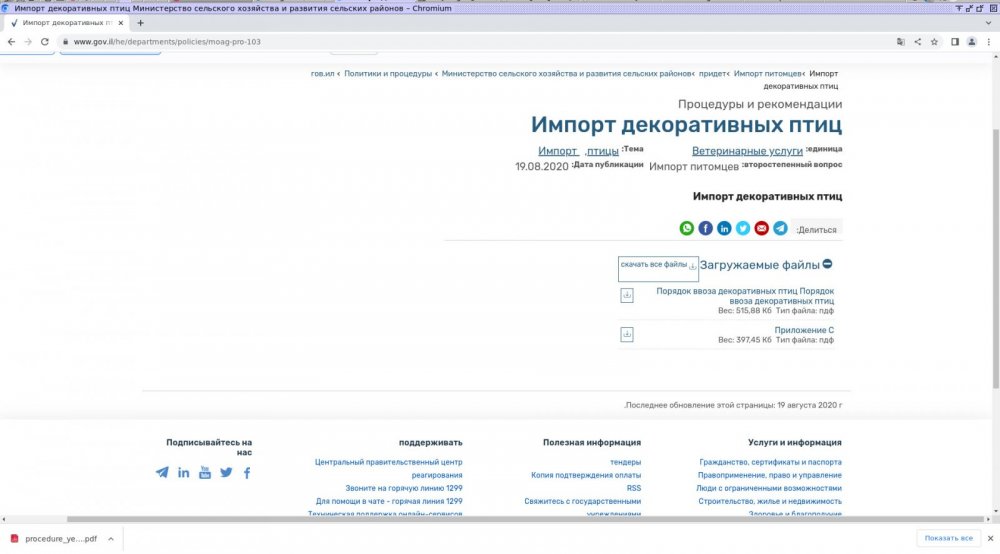Share page via WhatsApp icon
The image size is (1000, 554).
[x=687, y=228]
